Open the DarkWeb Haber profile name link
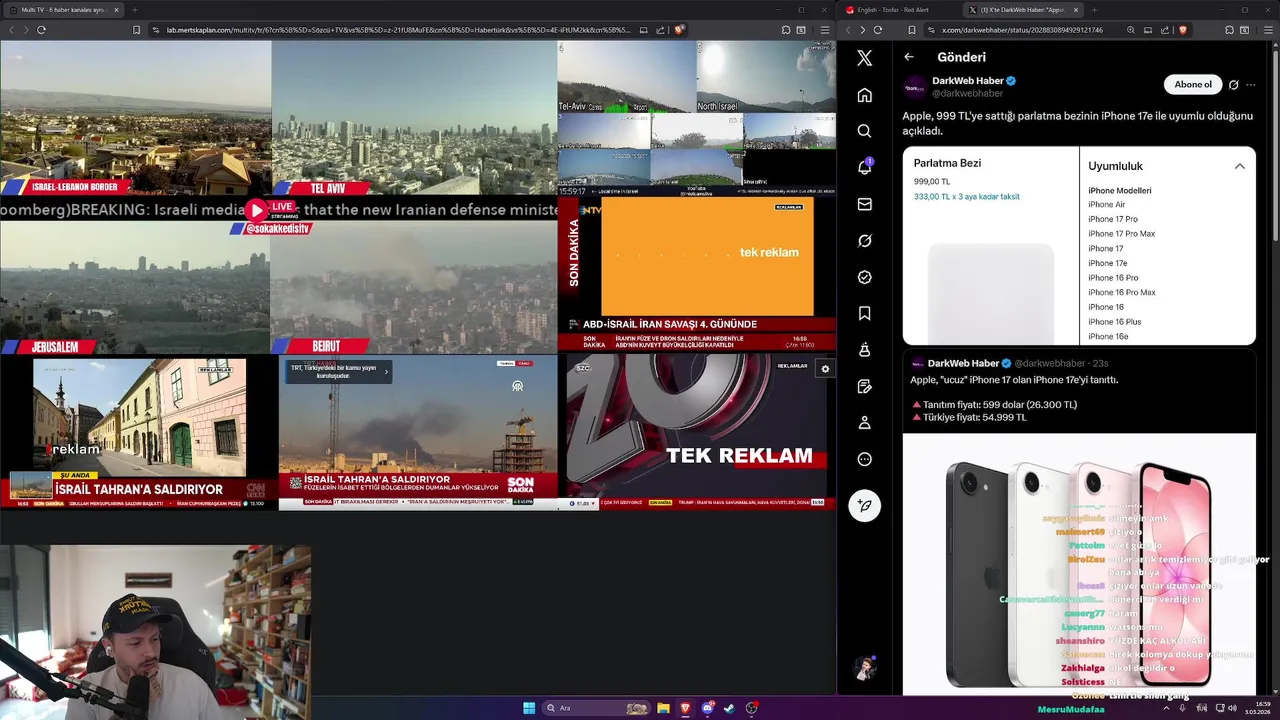Screen dimensions: 1280x720 tap(967, 81)
